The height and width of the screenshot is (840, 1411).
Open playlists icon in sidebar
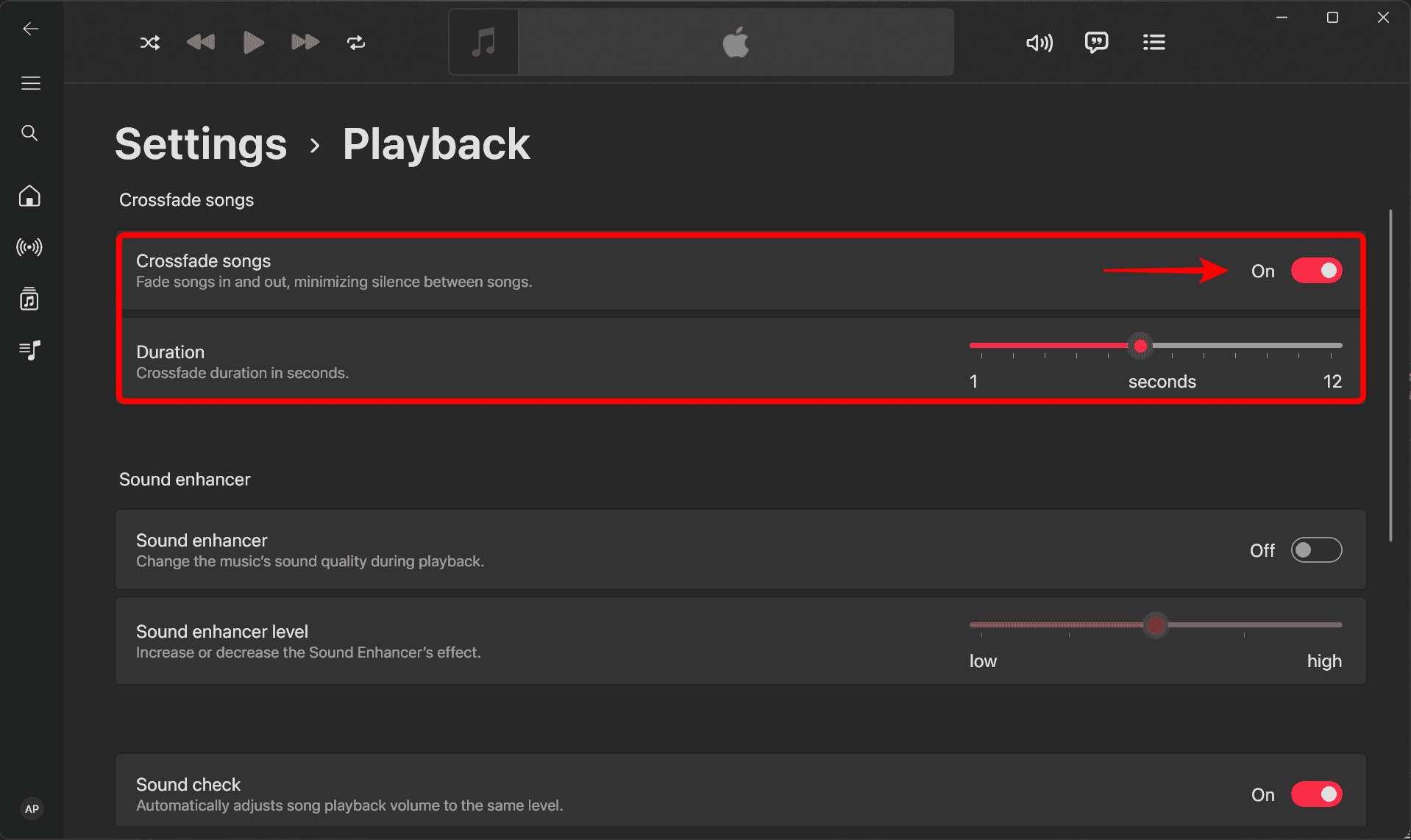30,350
